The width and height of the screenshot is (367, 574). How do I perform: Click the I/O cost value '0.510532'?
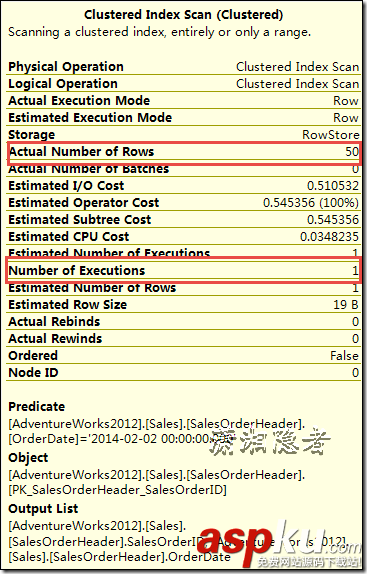point(333,186)
